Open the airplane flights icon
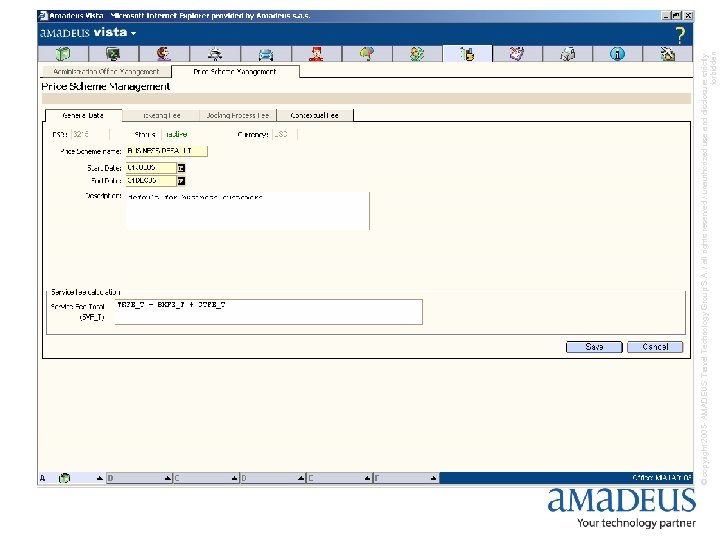This screenshot has width=720, height=540. [x=214, y=54]
